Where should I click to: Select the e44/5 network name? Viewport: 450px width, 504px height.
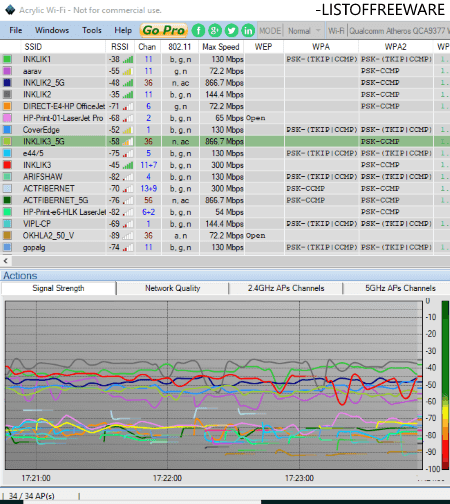pos(33,153)
